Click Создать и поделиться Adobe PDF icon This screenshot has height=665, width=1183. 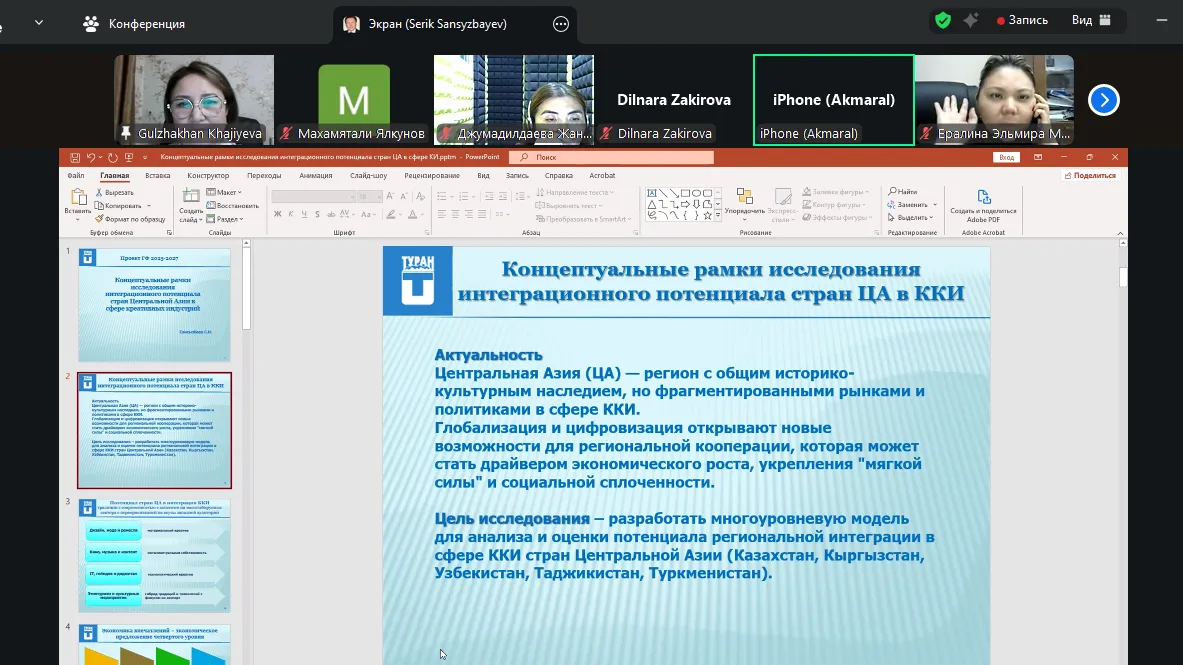(983, 198)
